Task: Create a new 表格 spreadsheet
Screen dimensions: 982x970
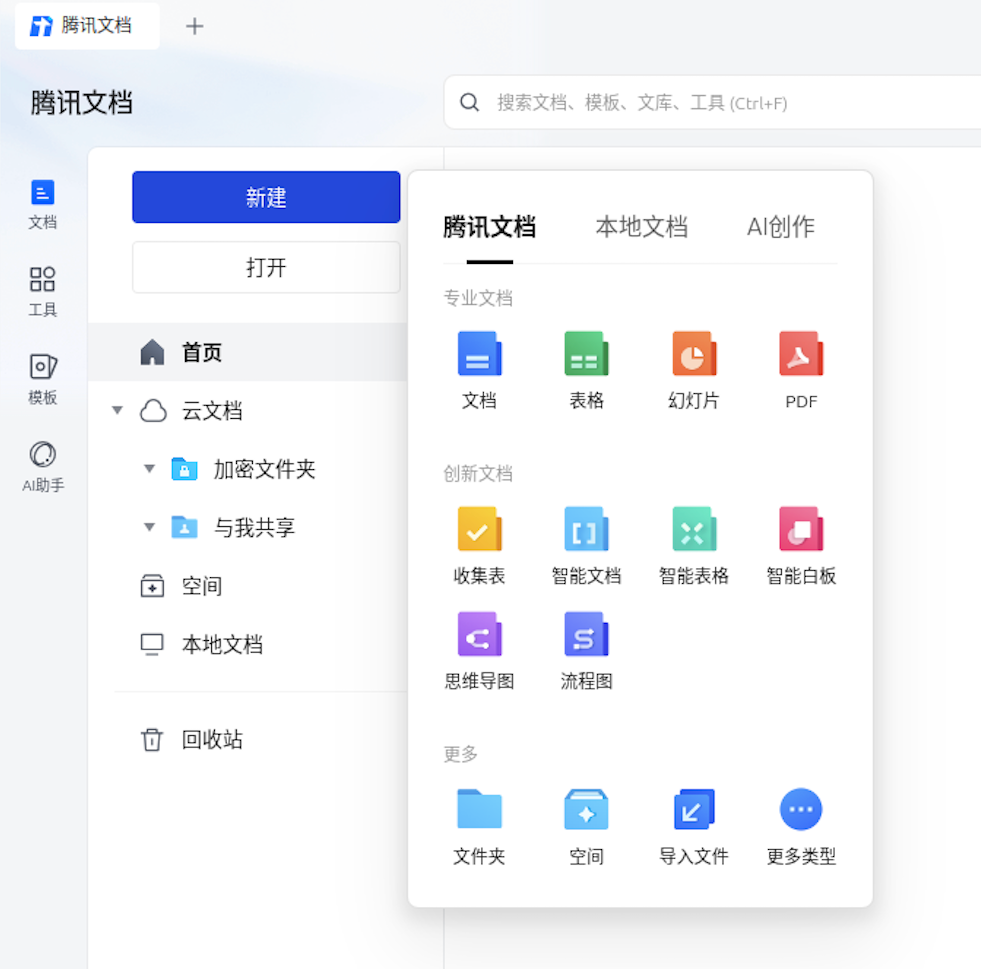Action: point(586,369)
